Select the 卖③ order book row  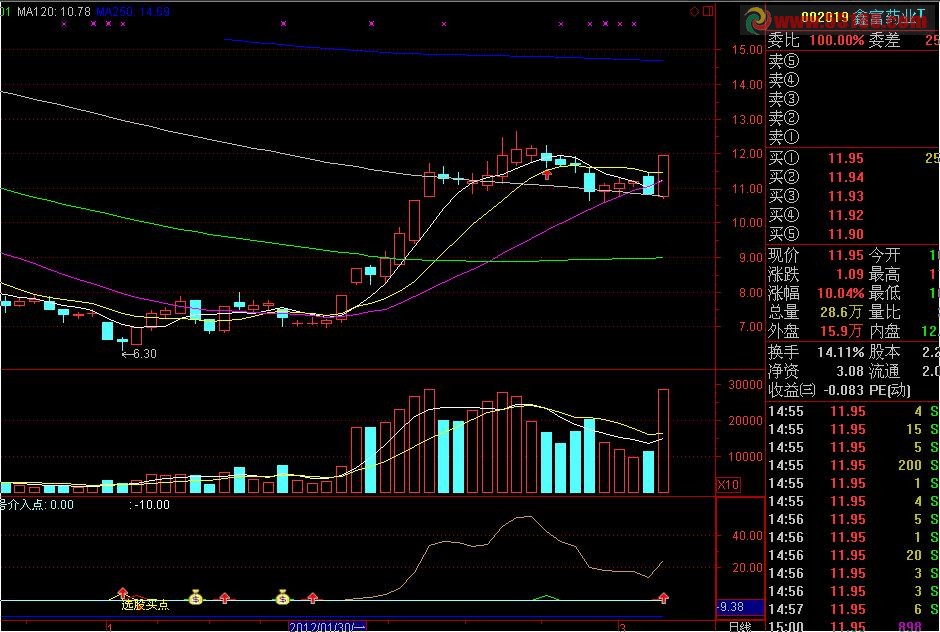(853, 99)
